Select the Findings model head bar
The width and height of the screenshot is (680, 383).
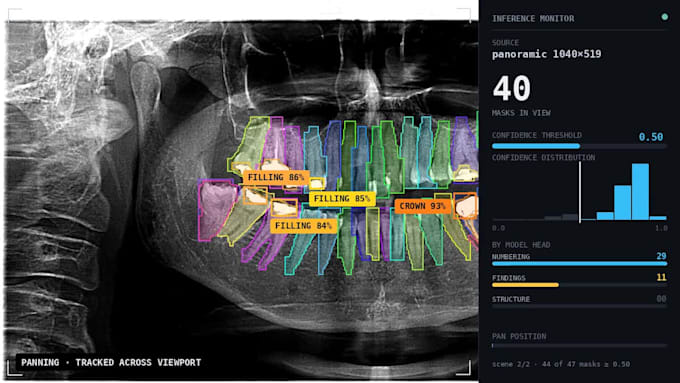pyautogui.click(x=579, y=285)
